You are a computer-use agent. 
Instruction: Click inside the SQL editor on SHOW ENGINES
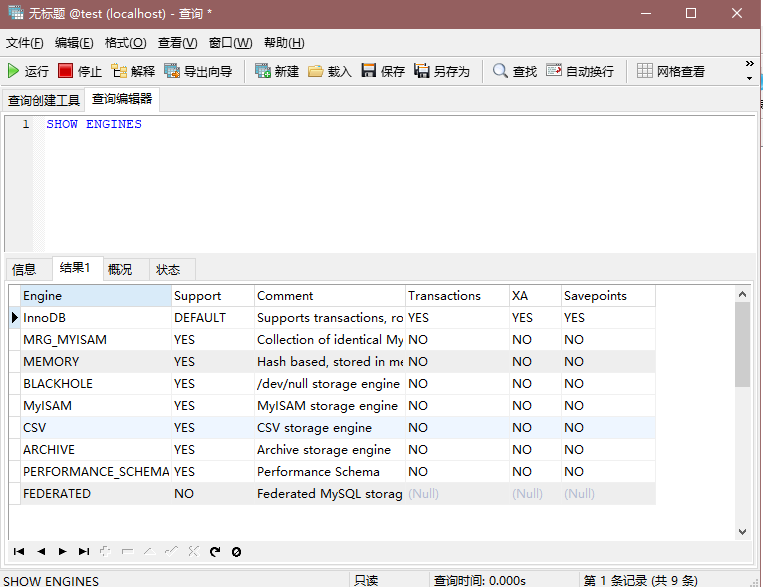click(x=94, y=124)
